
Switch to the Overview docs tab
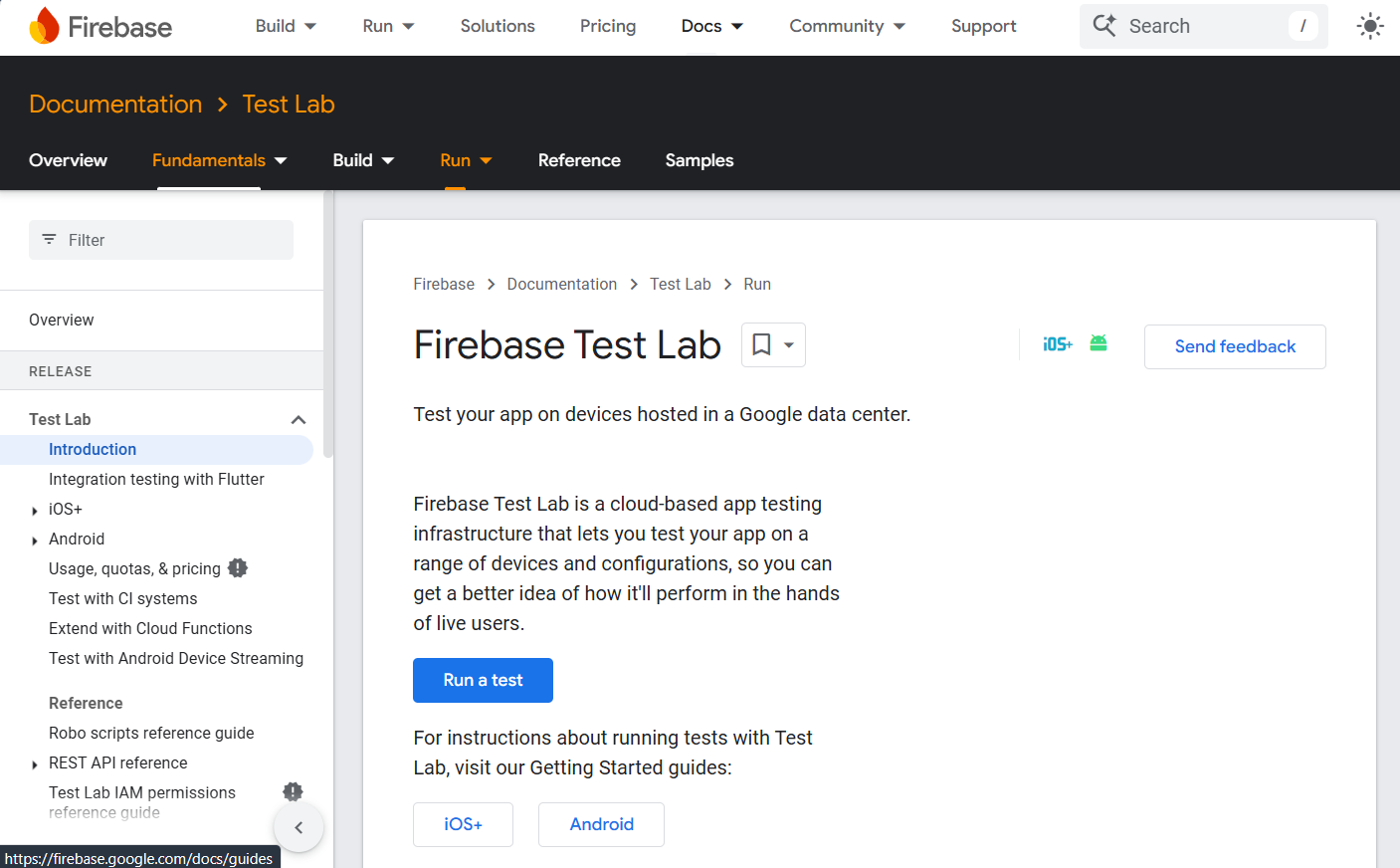(68, 160)
